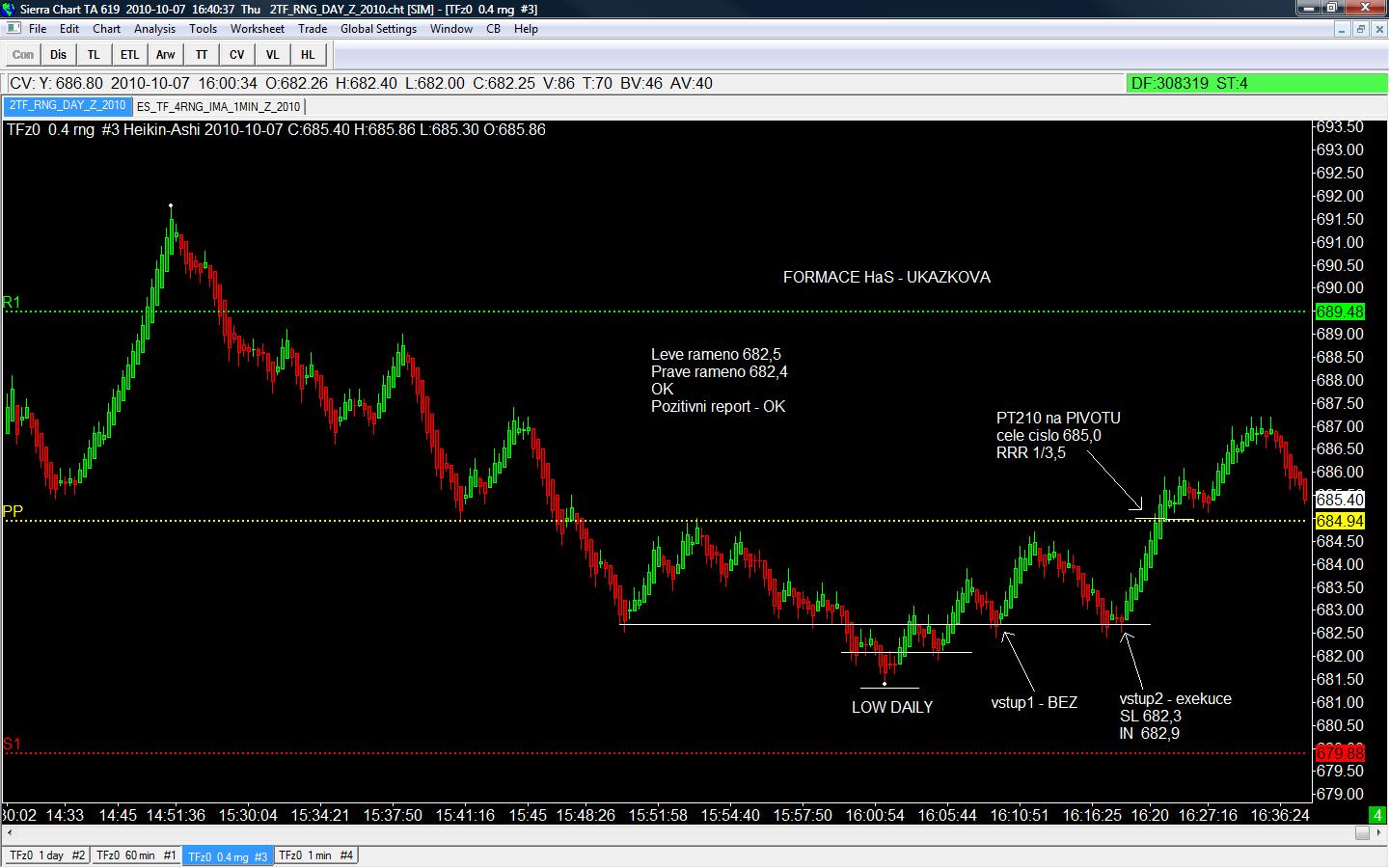1389x868 pixels.
Task: Click the 14:51:36 time axis label
Action: (x=176, y=815)
